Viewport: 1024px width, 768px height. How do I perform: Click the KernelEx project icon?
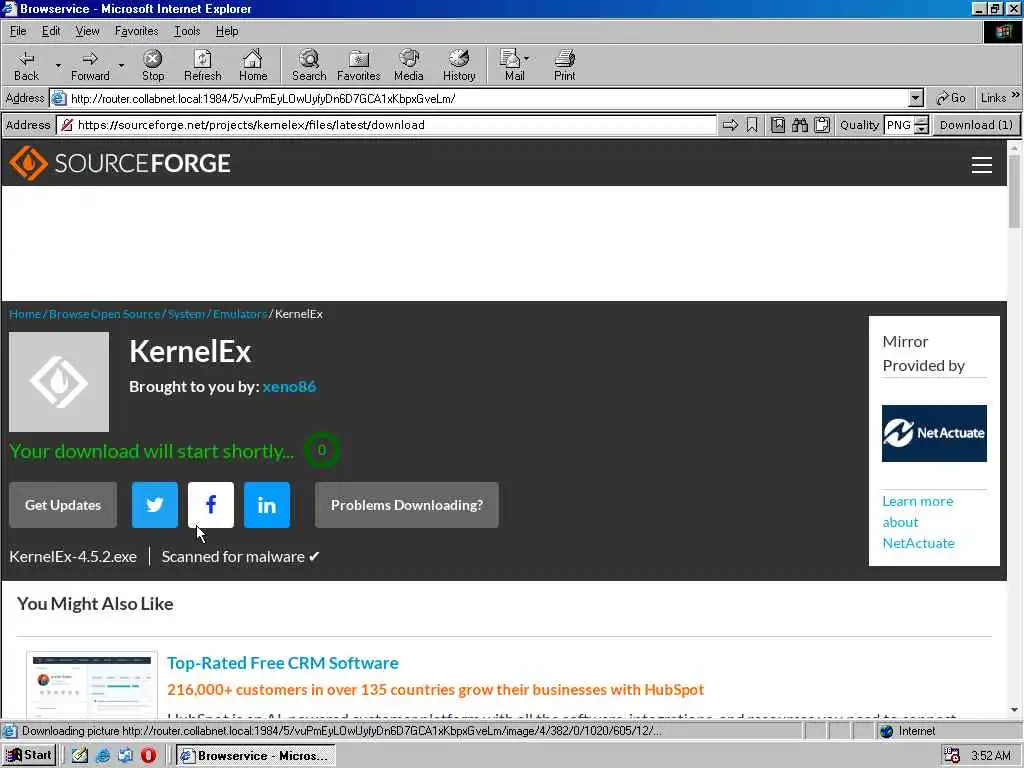click(59, 382)
